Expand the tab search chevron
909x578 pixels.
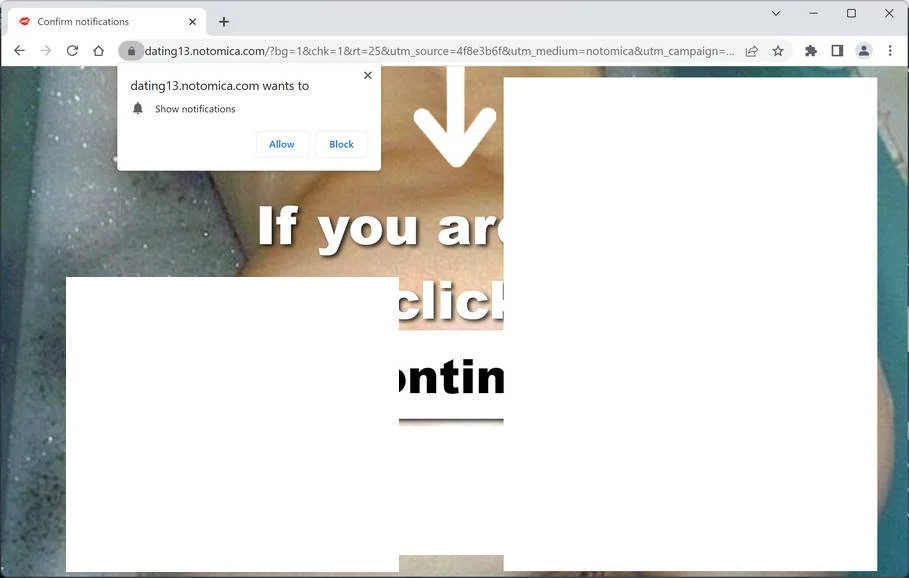776,13
